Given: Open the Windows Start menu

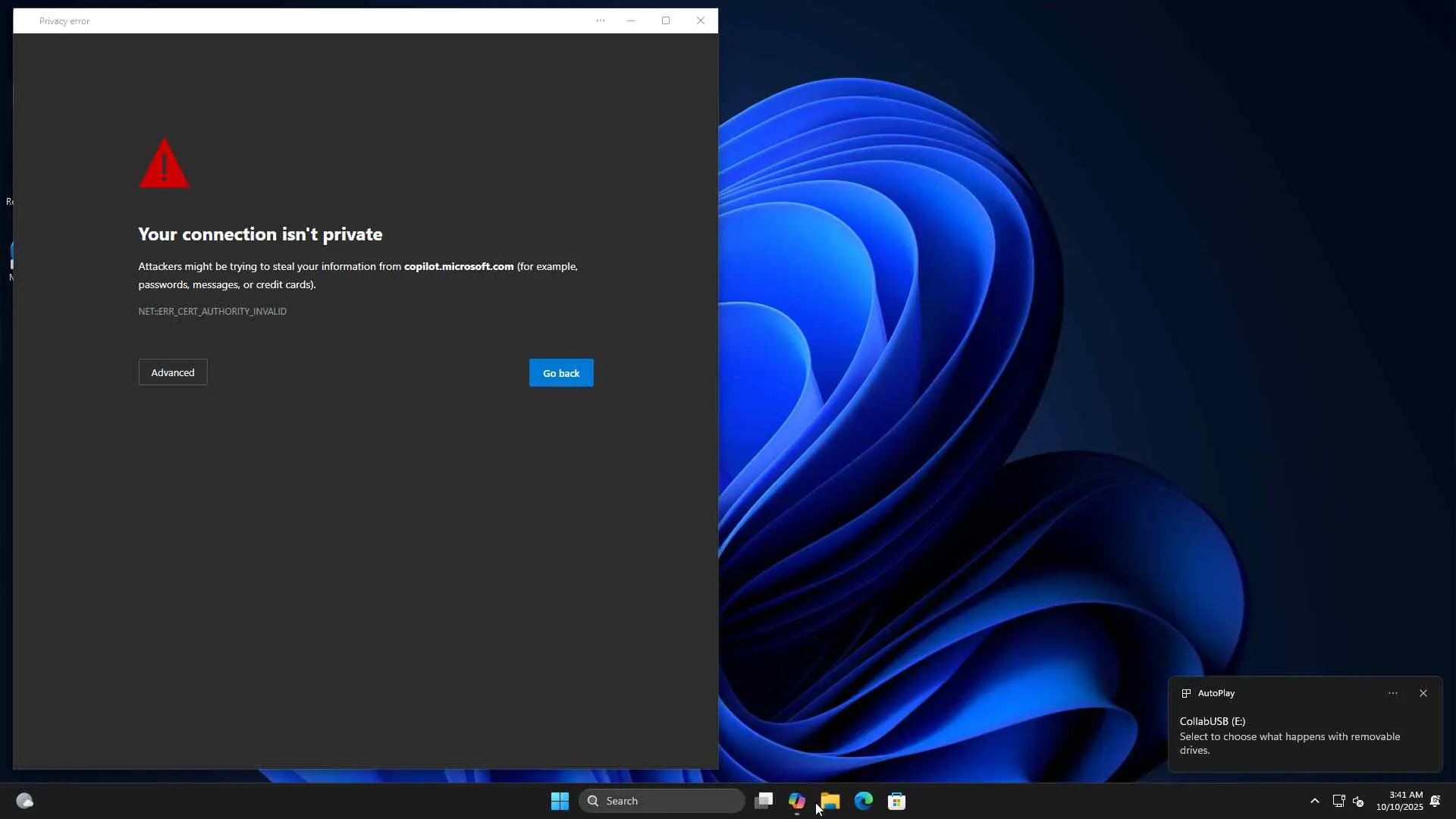Looking at the screenshot, I should (560, 801).
